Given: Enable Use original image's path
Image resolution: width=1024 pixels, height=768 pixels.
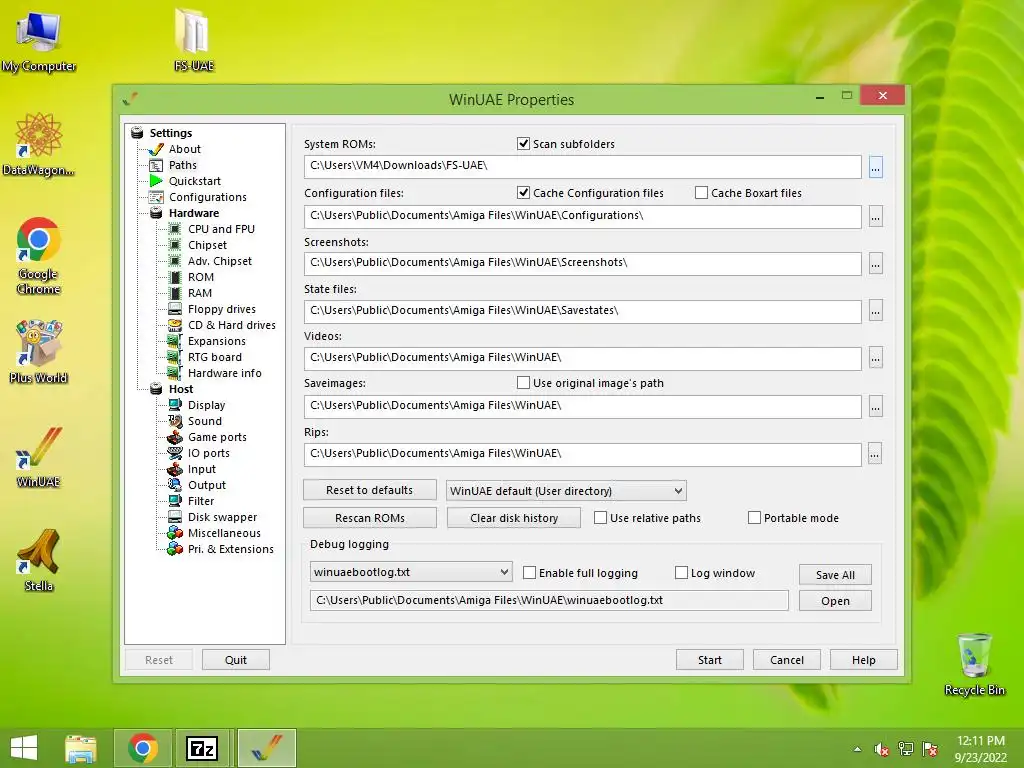Looking at the screenshot, I should click(523, 383).
